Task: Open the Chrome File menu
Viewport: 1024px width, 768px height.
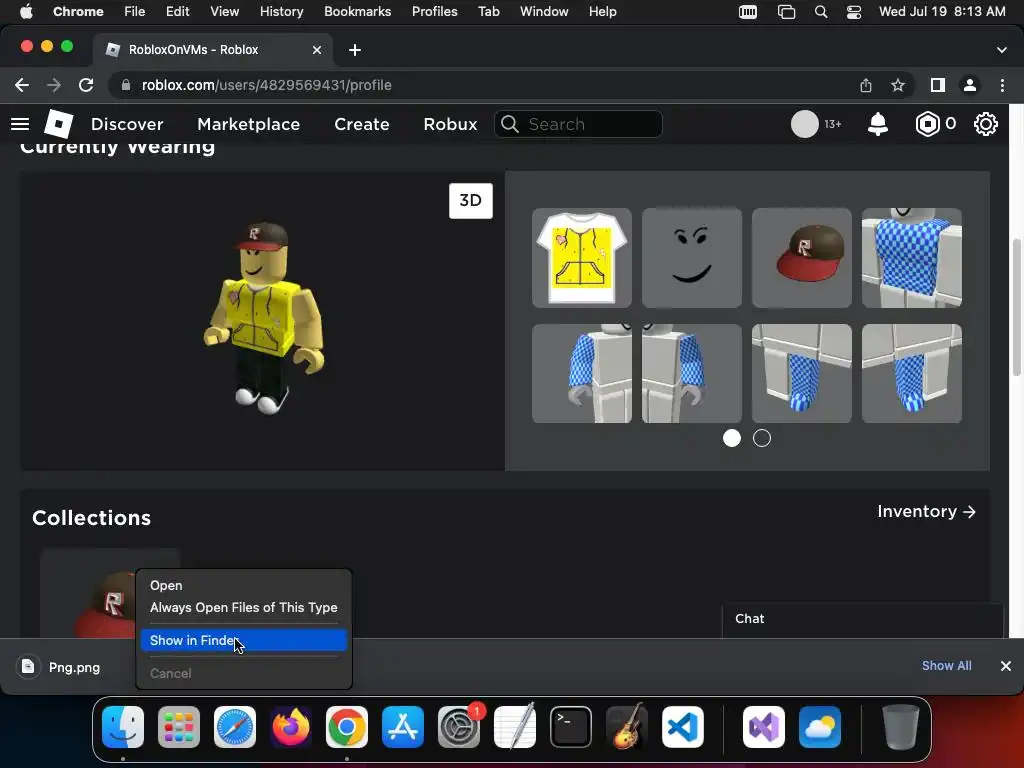Action: point(135,12)
